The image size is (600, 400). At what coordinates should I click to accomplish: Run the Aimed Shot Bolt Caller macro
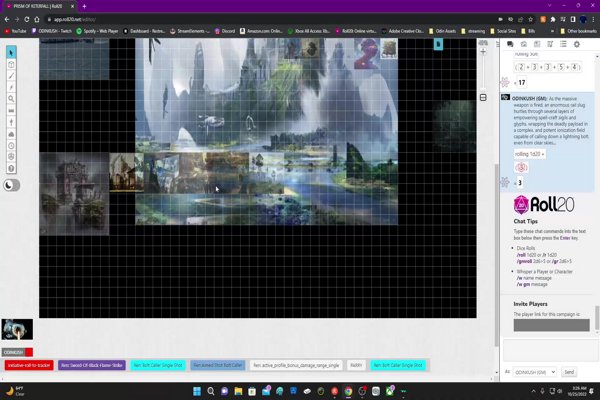217,365
